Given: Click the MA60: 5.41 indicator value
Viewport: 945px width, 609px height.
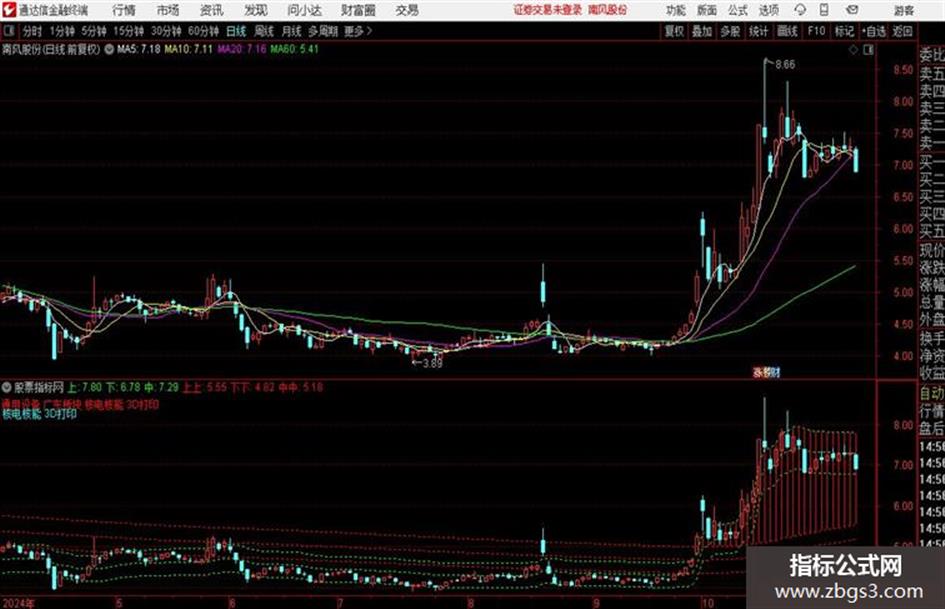Looking at the screenshot, I should pos(295,49).
